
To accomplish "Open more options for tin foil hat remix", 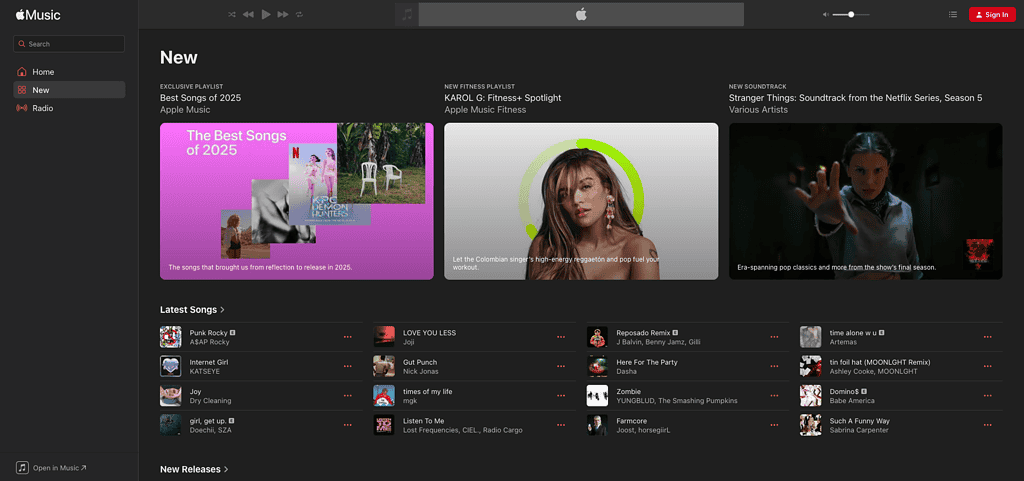I will pyautogui.click(x=987, y=366).
